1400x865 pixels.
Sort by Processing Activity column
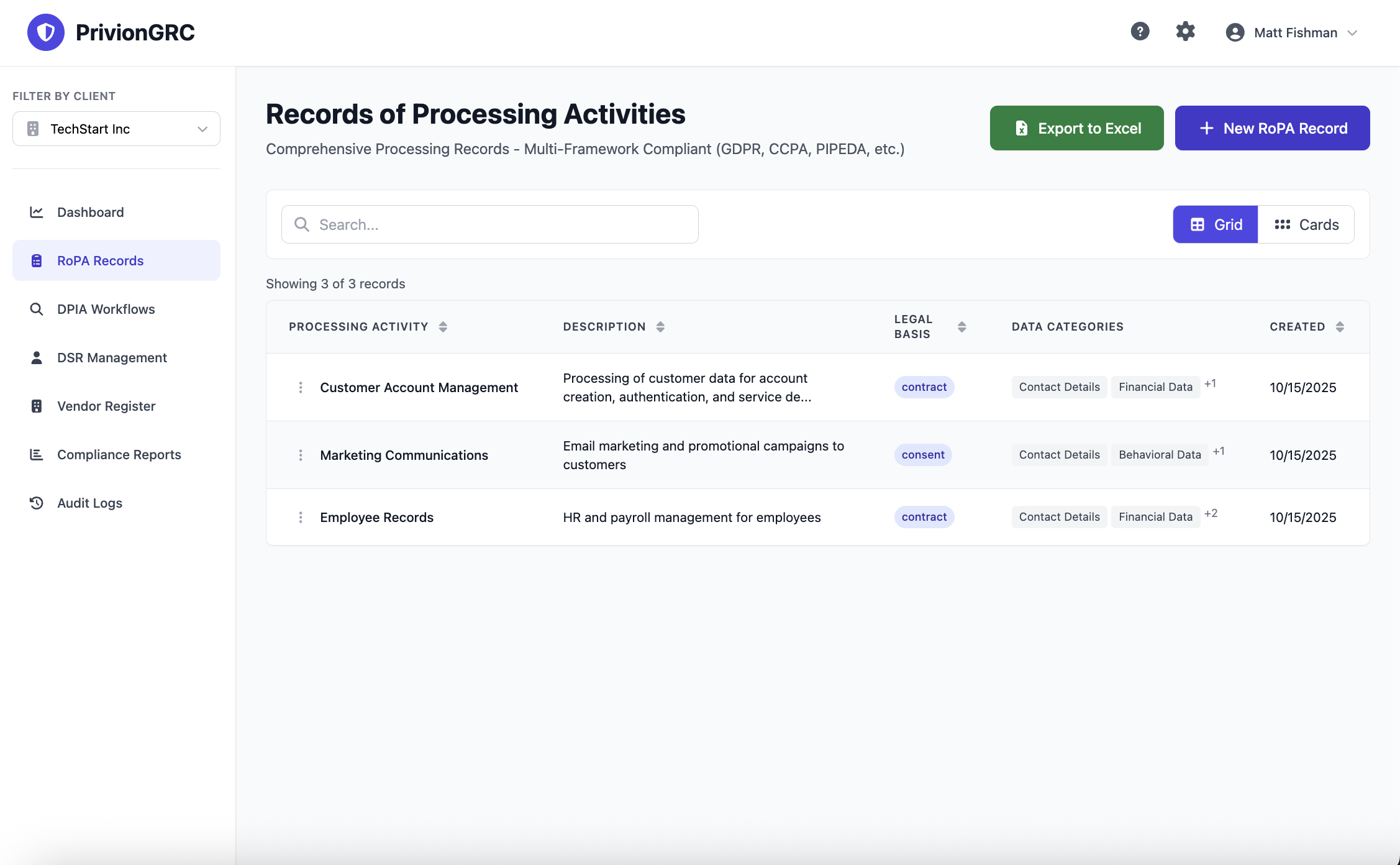point(442,327)
